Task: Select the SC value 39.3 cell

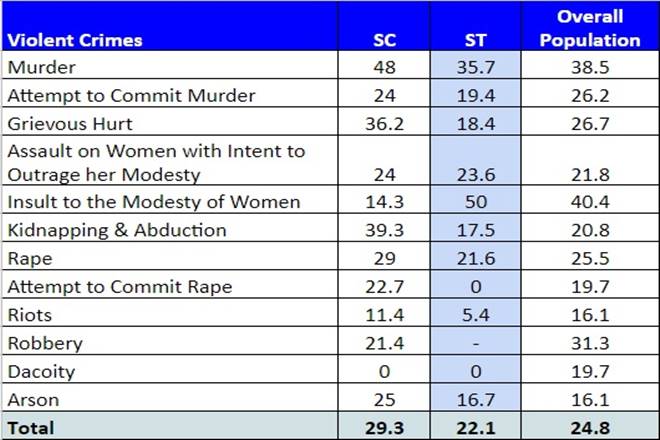Action: click(384, 230)
